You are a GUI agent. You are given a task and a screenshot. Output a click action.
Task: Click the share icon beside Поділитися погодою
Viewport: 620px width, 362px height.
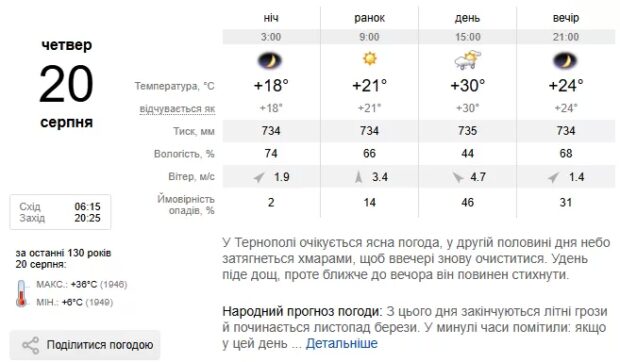(30, 345)
